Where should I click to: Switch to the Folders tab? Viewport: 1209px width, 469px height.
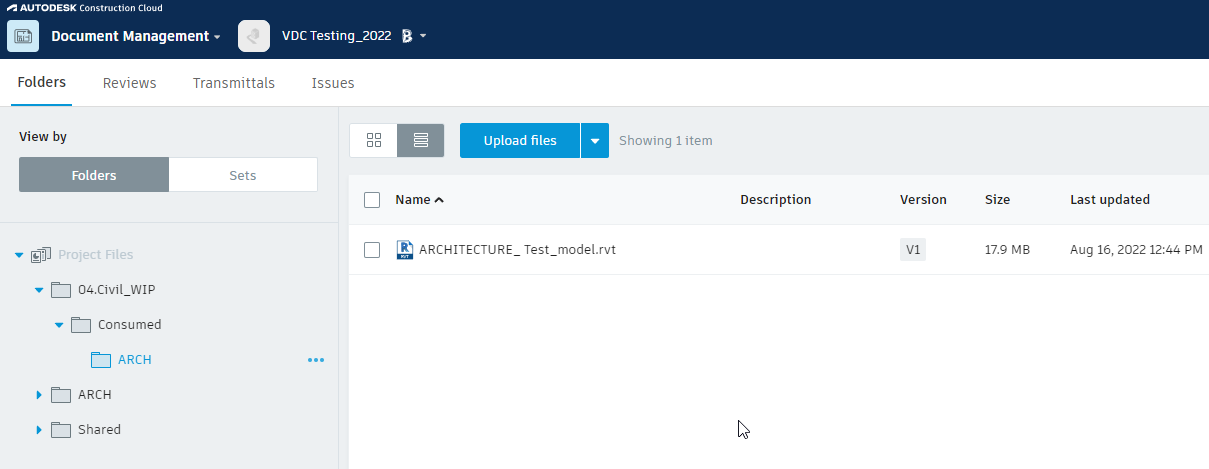click(42, 83)
